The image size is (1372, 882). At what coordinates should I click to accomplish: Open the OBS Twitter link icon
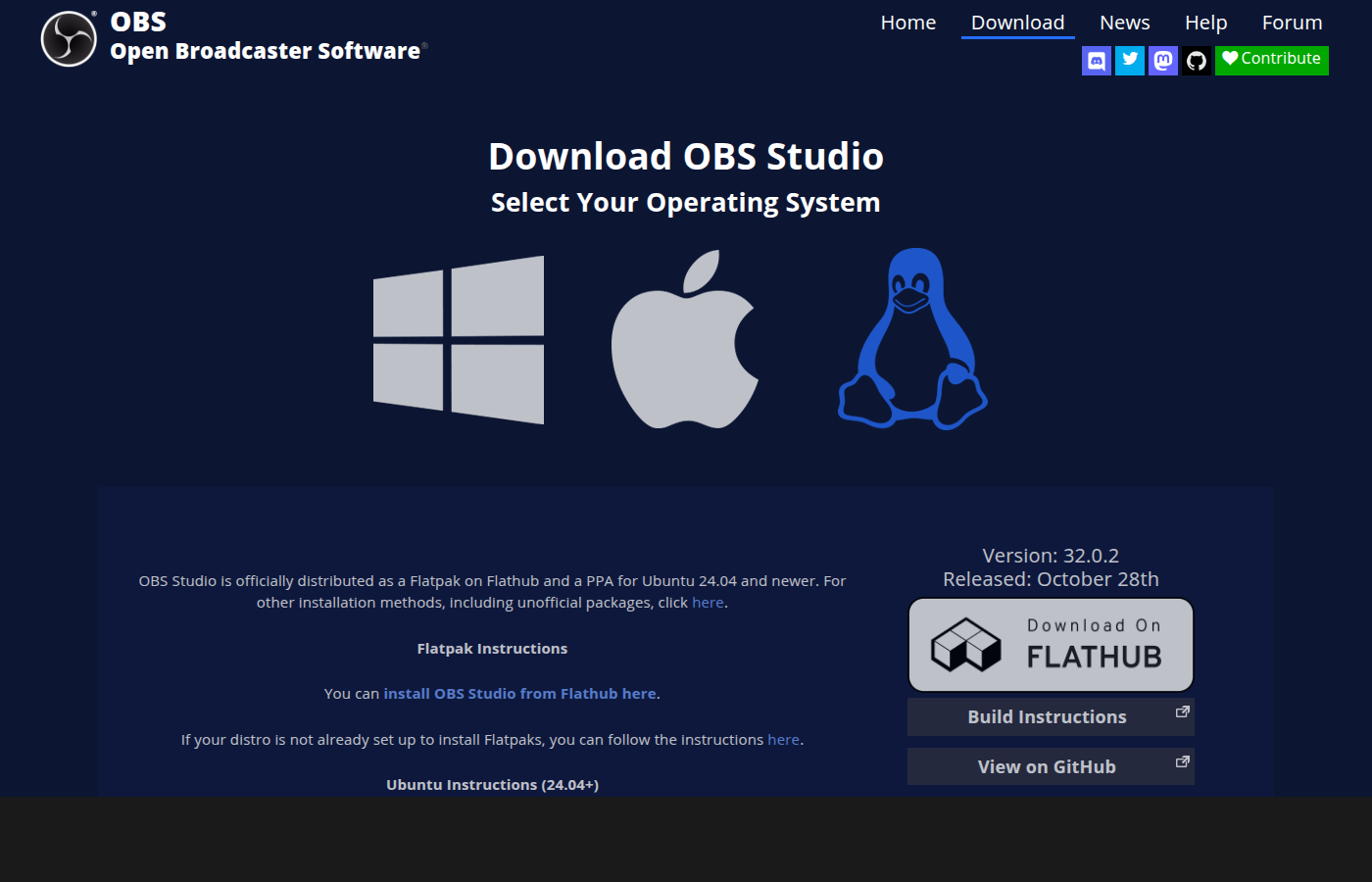pyautogui.click(x=1130, y=61)
